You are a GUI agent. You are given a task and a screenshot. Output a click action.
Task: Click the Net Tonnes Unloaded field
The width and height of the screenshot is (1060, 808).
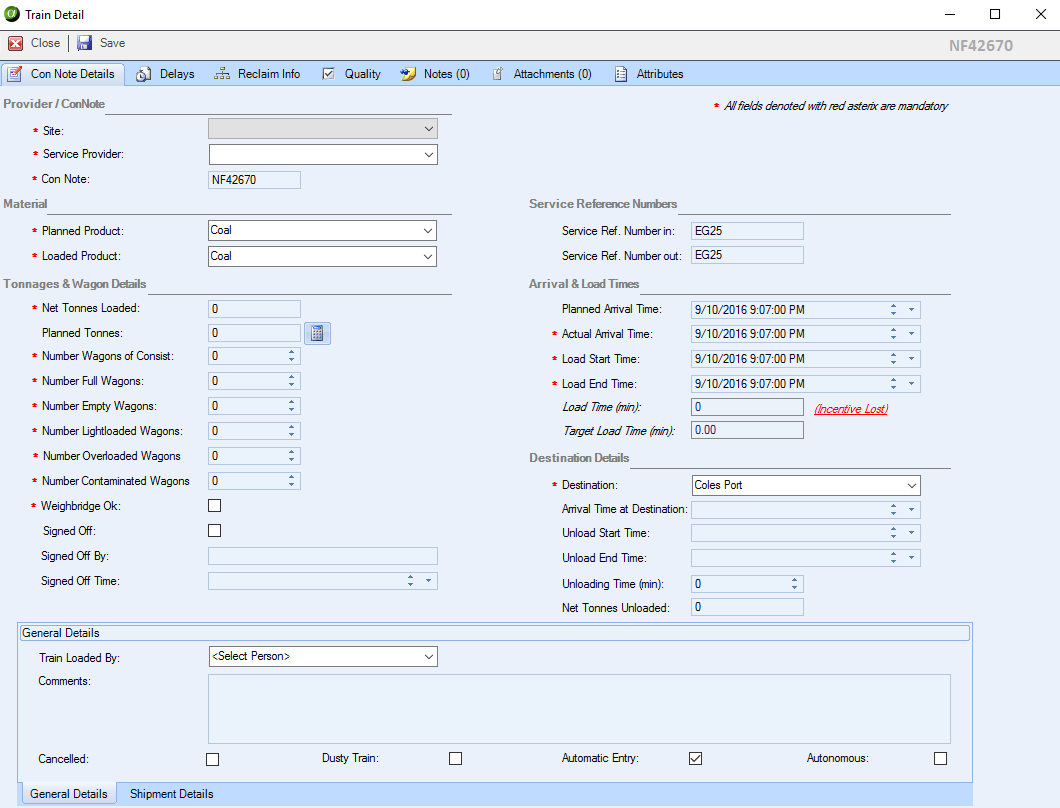point(747,607)
